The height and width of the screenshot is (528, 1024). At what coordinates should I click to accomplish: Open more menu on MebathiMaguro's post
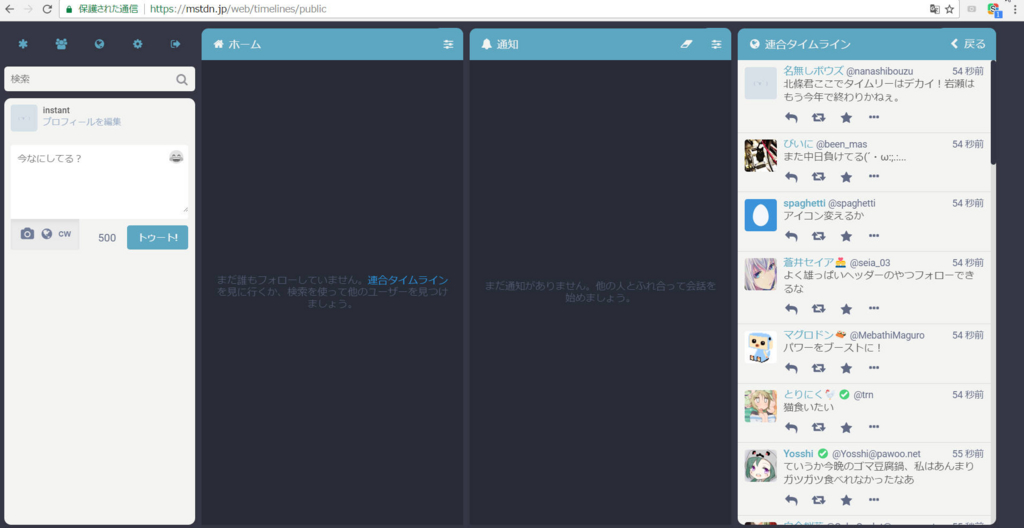[874, 367]
